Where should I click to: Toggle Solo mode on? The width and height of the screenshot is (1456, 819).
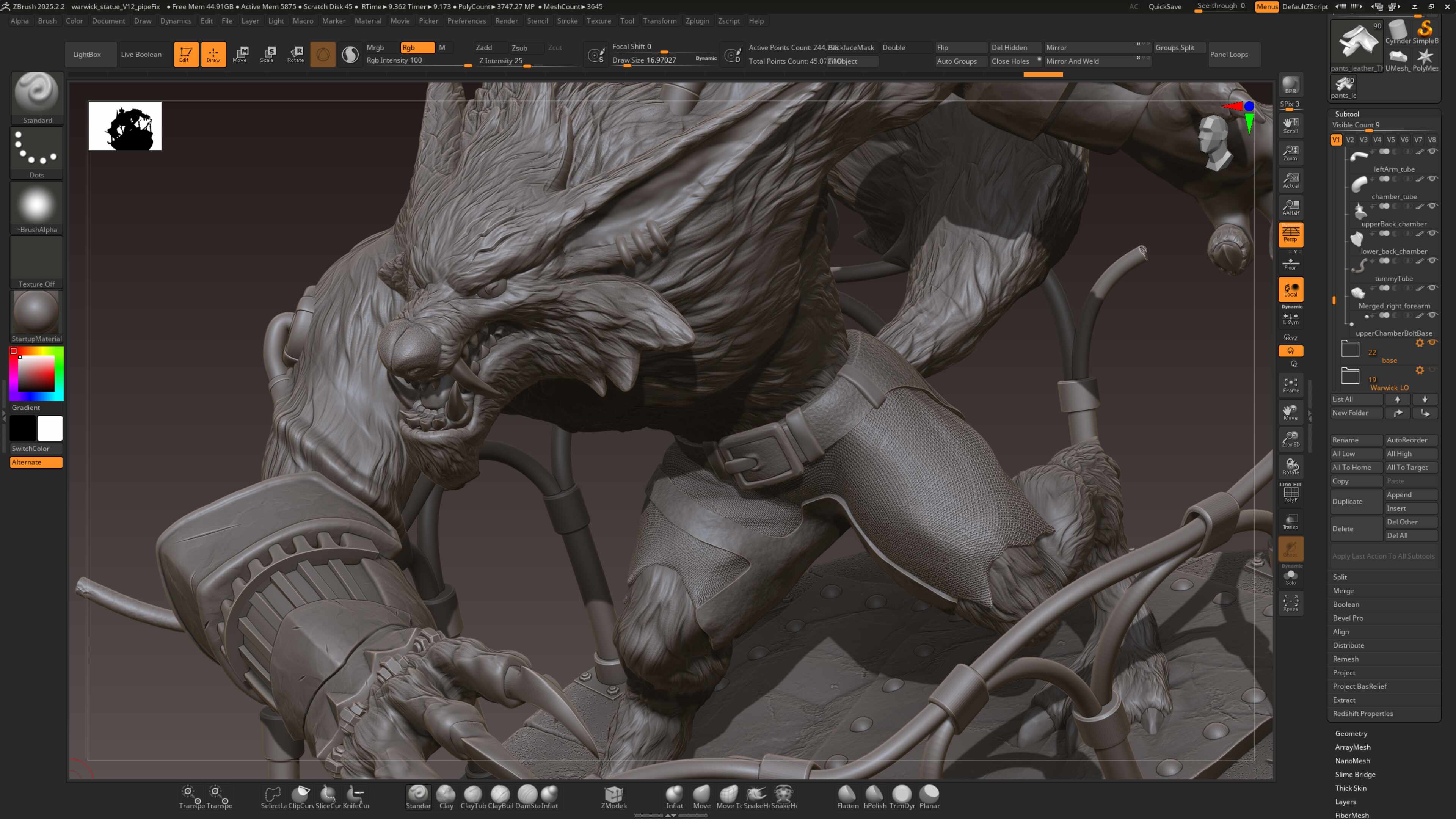(1290, 576)
